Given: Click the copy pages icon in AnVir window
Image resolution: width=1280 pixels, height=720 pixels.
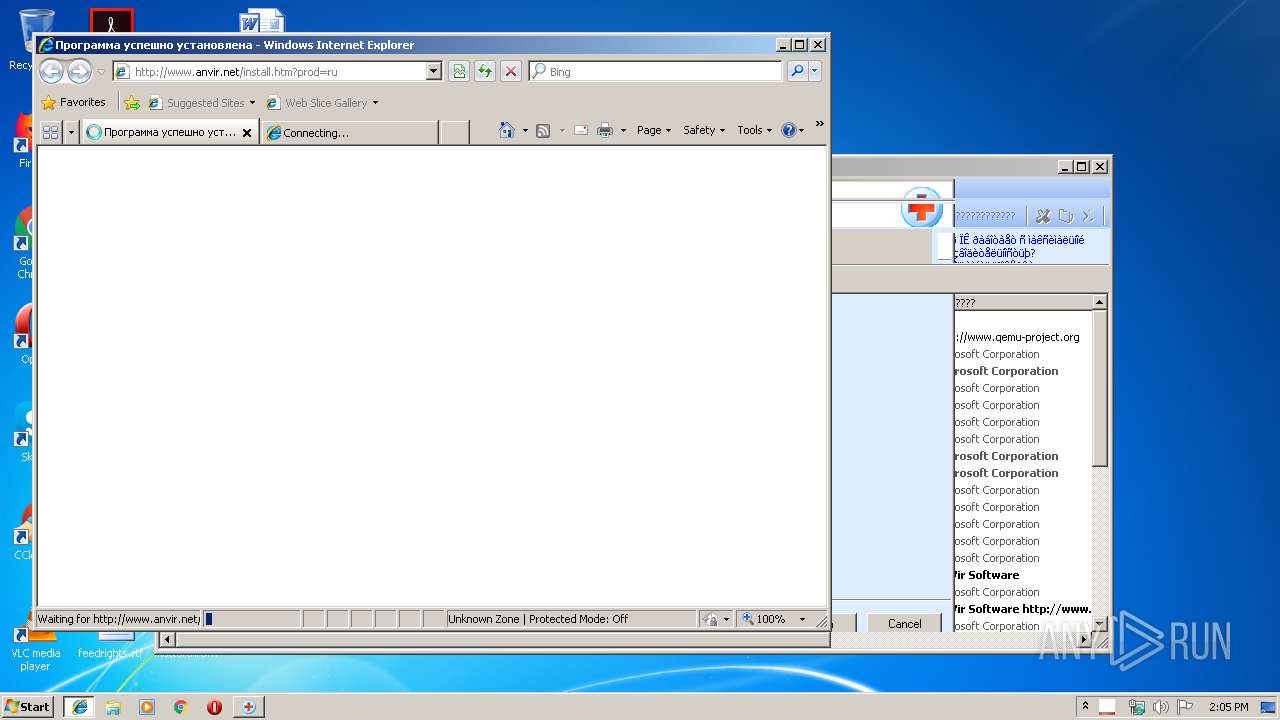Looking at the screenshot, I should (1066, 215).
